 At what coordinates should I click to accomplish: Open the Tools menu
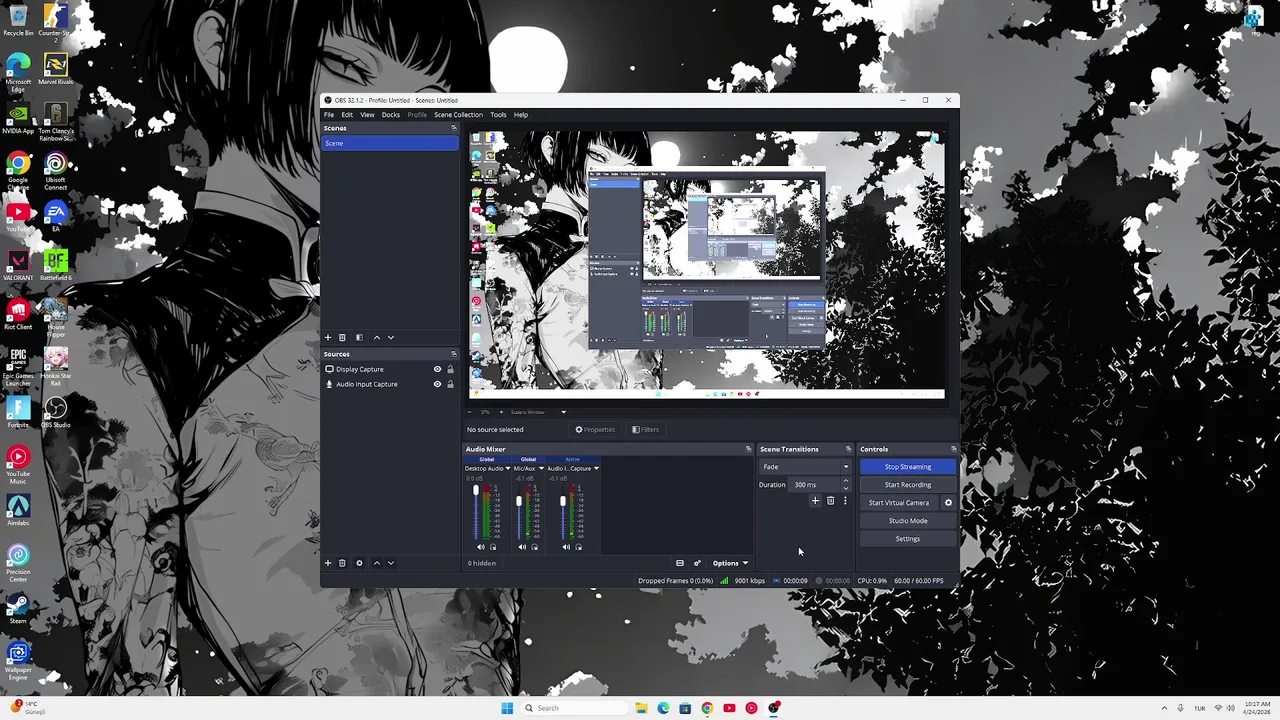point(498,114)
